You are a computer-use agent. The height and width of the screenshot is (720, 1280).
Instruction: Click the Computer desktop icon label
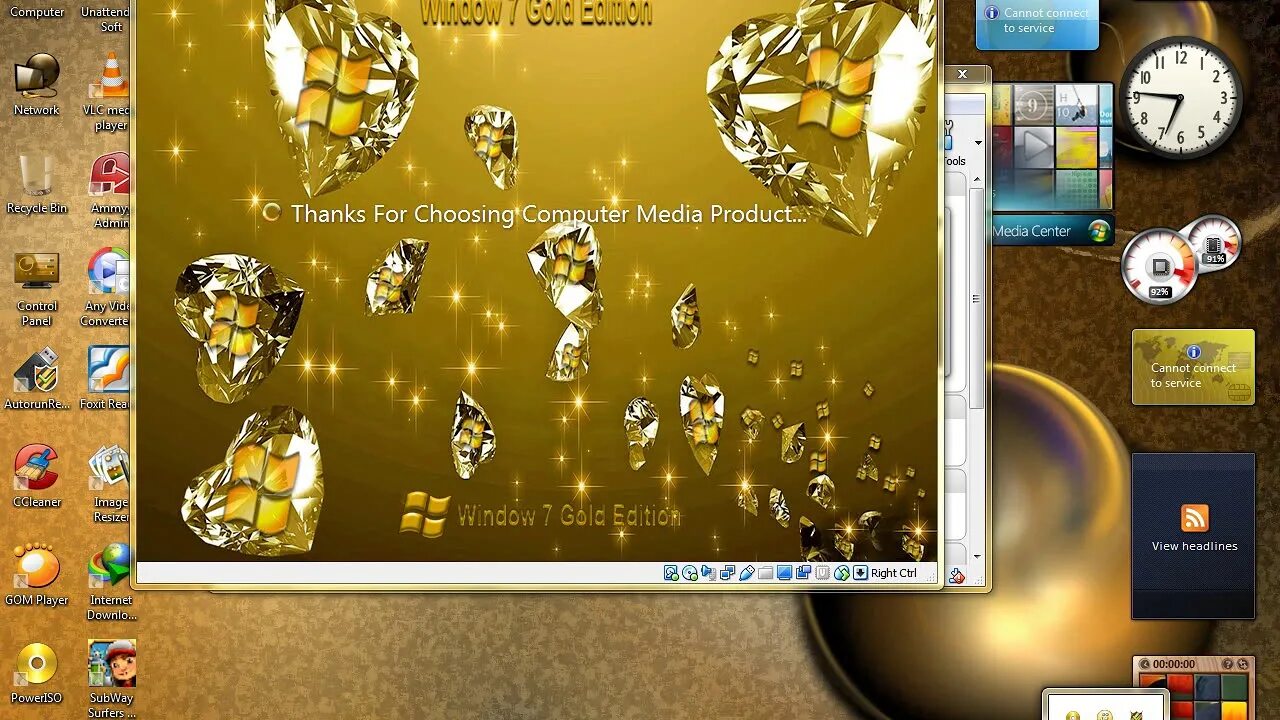pos(37,12)
